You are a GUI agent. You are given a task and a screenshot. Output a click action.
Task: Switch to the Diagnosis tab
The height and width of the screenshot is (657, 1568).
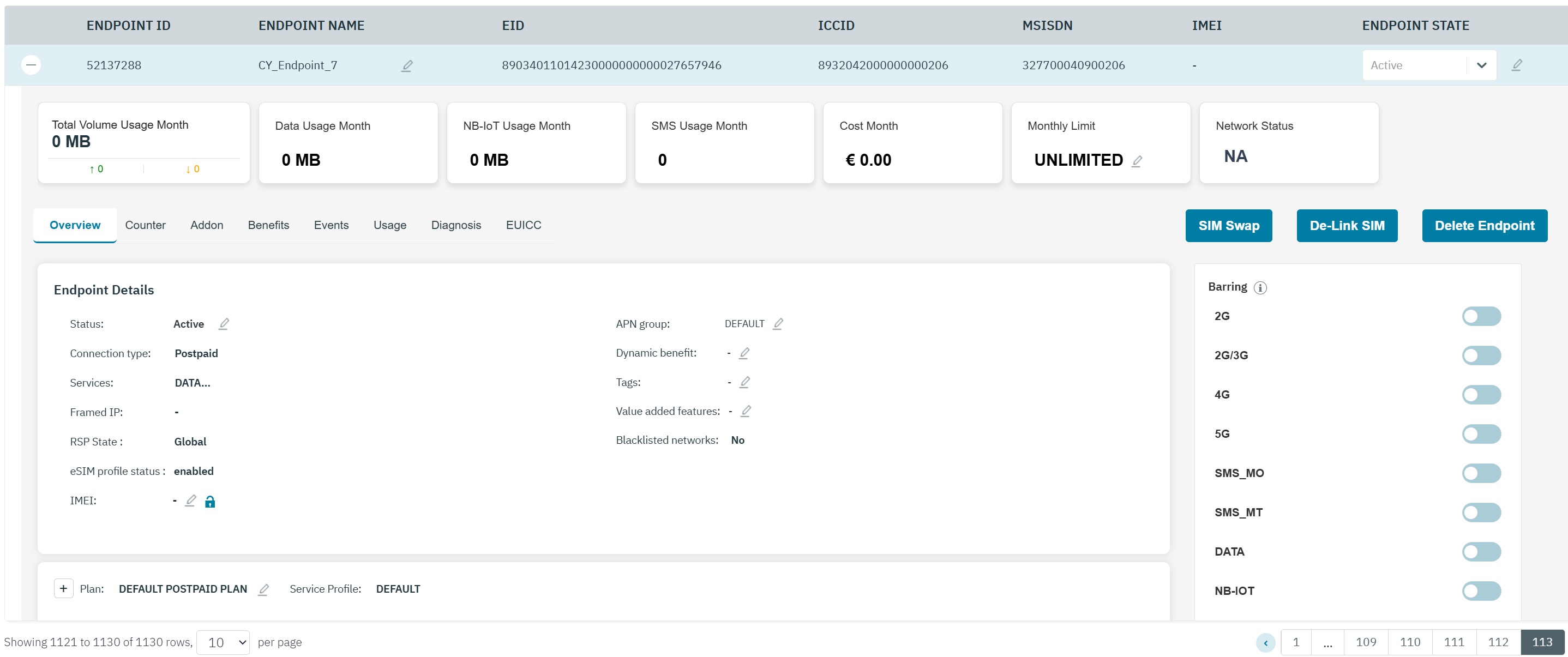(x=456, y=225)
